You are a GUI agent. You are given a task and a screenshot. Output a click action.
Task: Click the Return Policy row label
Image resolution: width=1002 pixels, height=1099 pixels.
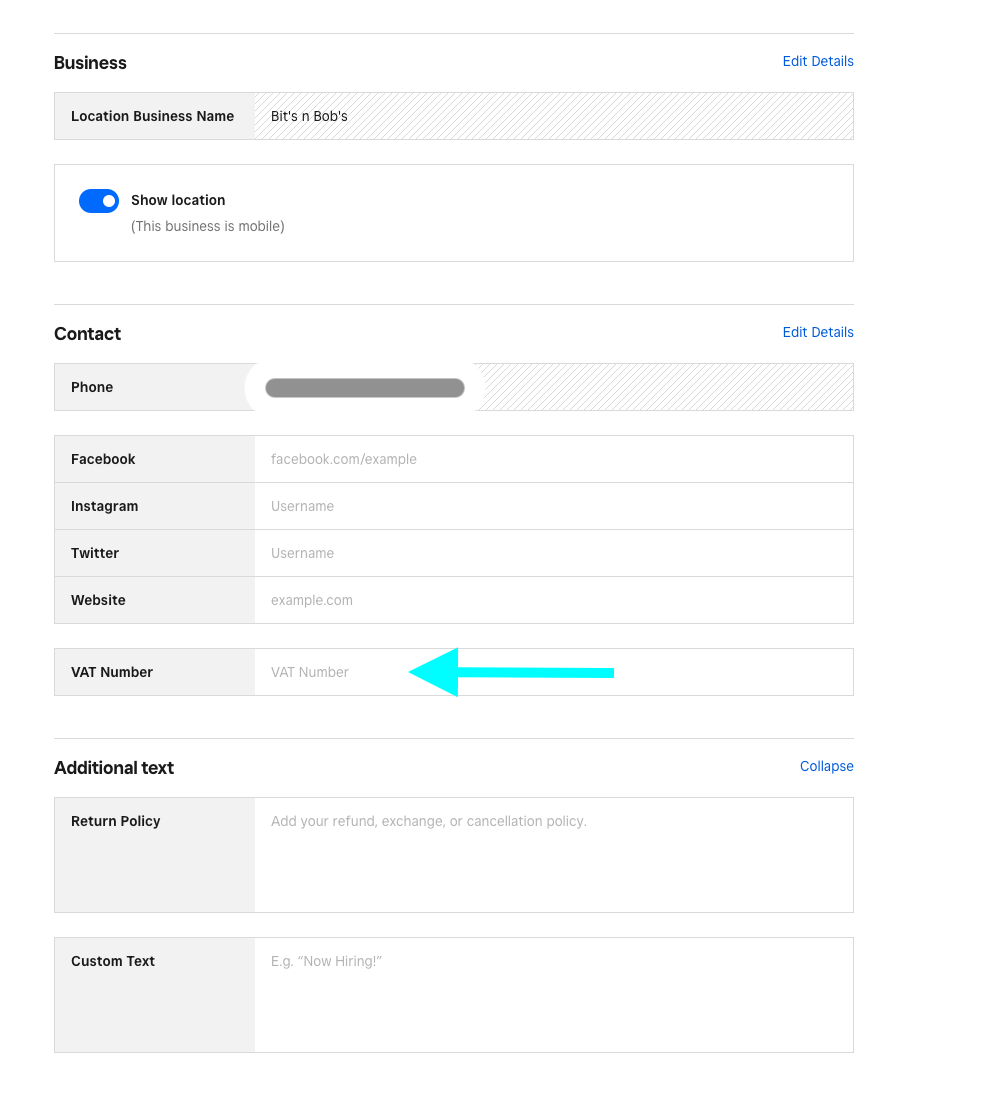coord(115,821)
